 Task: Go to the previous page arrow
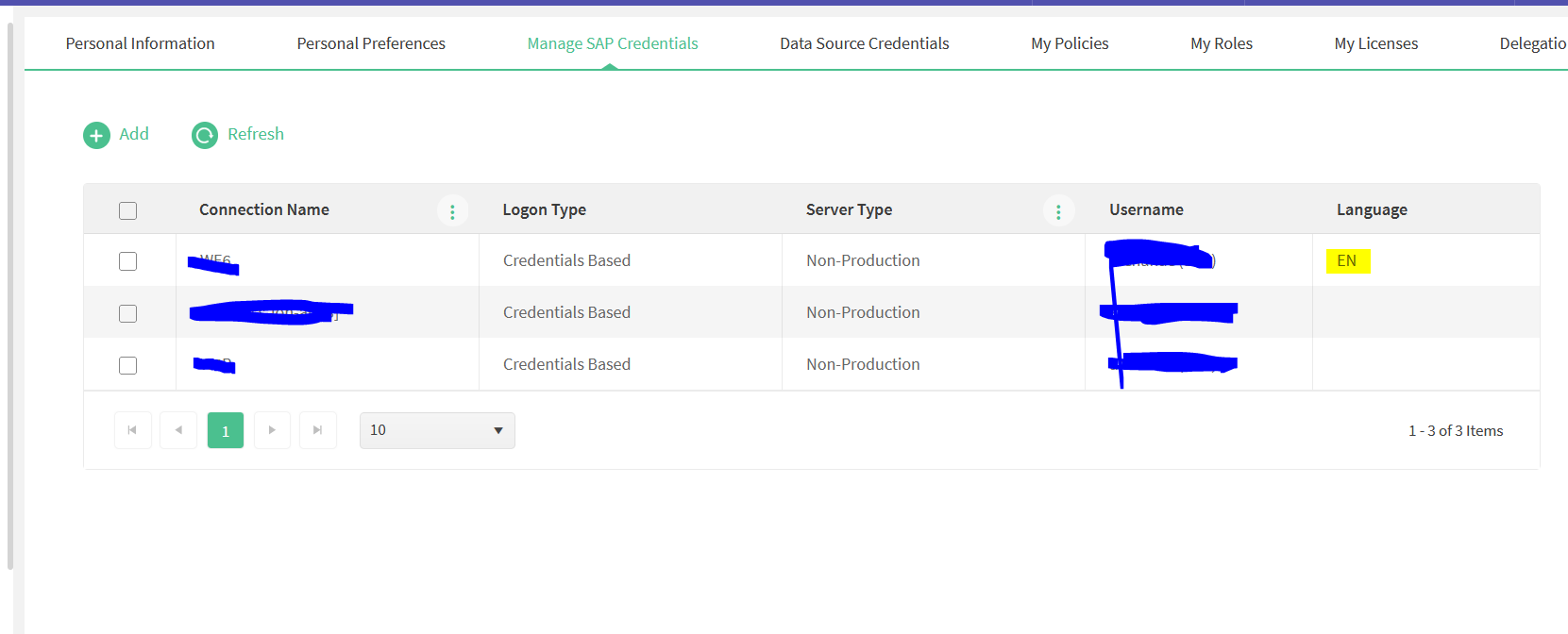178,430
